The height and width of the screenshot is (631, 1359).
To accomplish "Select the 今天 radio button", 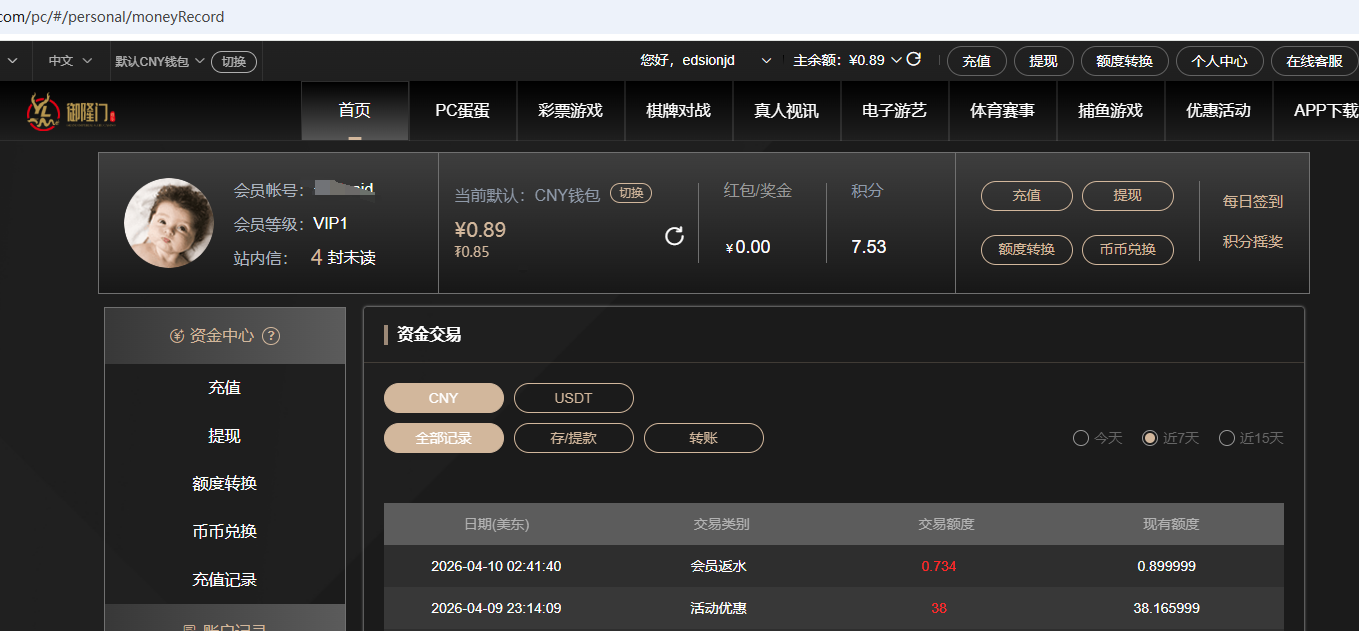I will (1081, 438).
